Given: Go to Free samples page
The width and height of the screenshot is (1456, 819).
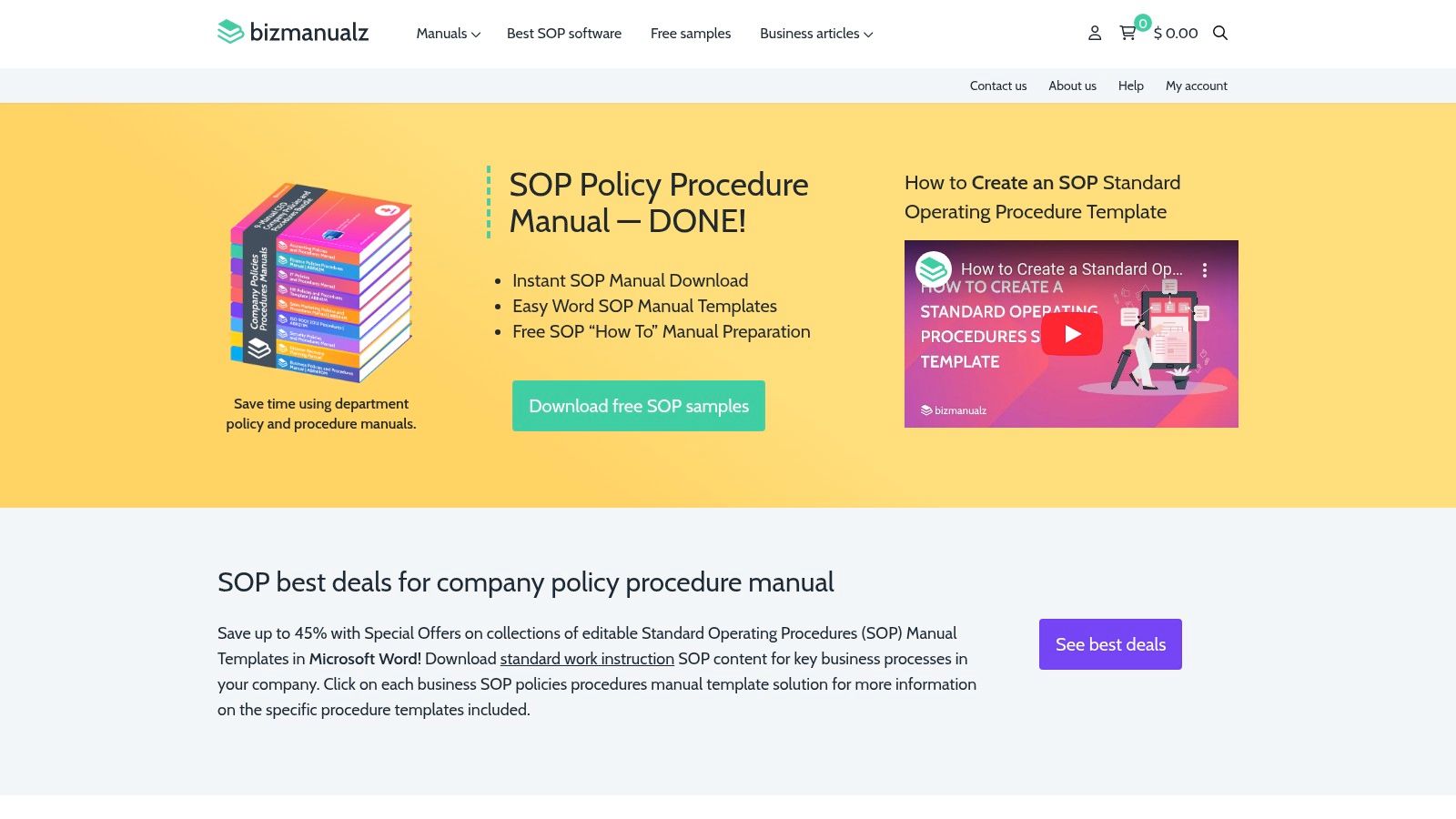Looking at the screenshot, I should tap(691, 34).
